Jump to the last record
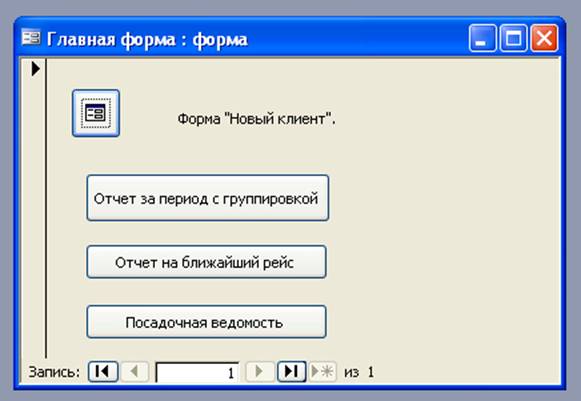 292,371
